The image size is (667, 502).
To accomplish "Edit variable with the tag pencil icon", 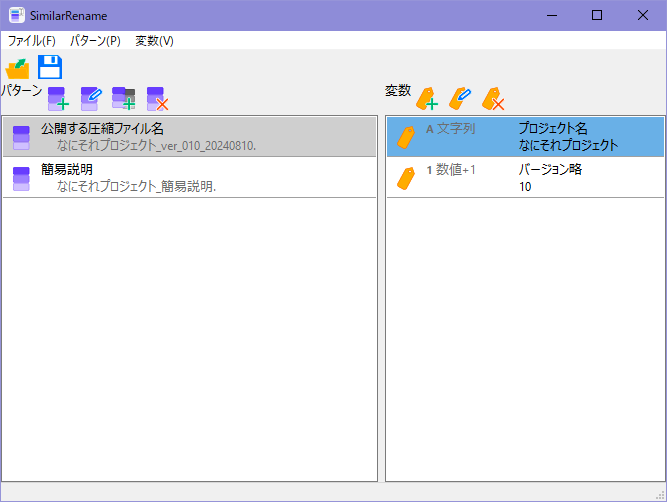I will (460, 99).
